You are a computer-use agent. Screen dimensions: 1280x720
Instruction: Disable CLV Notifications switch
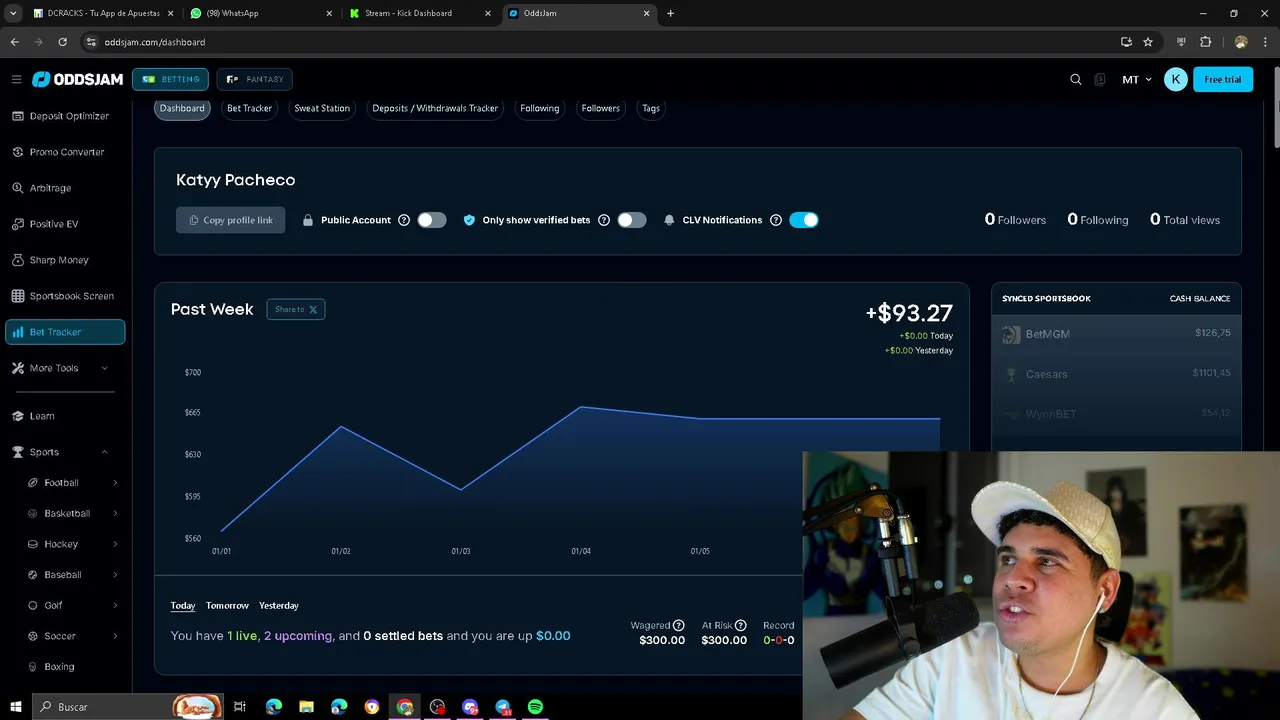tap(804, 220)
